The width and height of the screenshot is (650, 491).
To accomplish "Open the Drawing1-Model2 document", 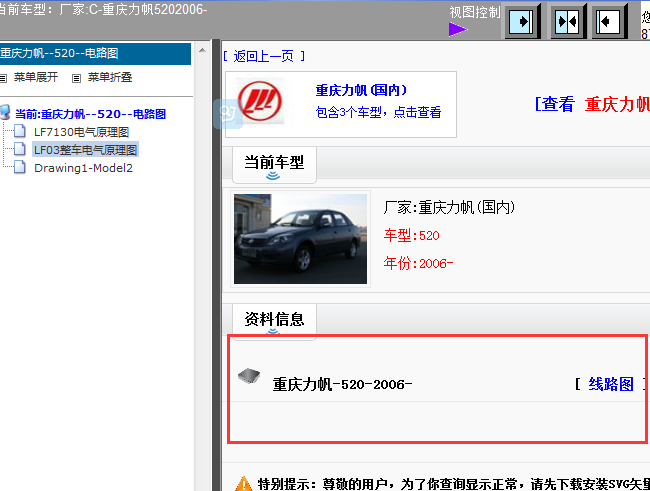I will (x=83, y=168).
